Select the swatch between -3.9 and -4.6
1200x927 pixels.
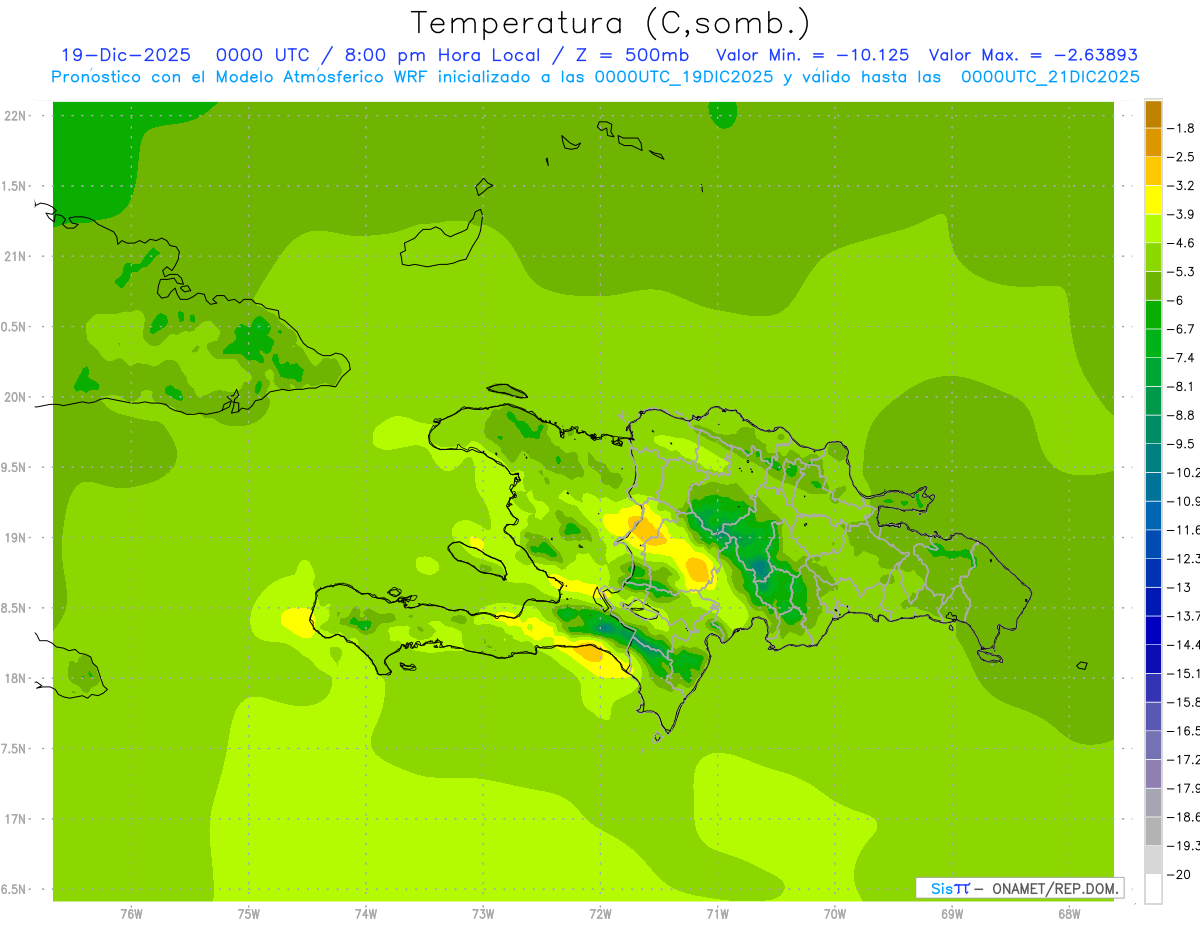pos(1153,228)
